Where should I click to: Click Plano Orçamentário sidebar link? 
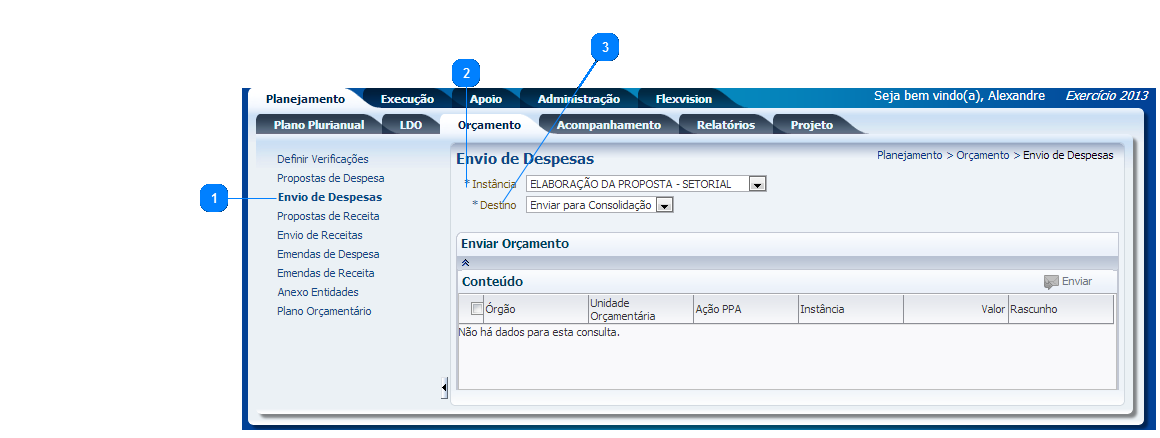click(324, 311)
